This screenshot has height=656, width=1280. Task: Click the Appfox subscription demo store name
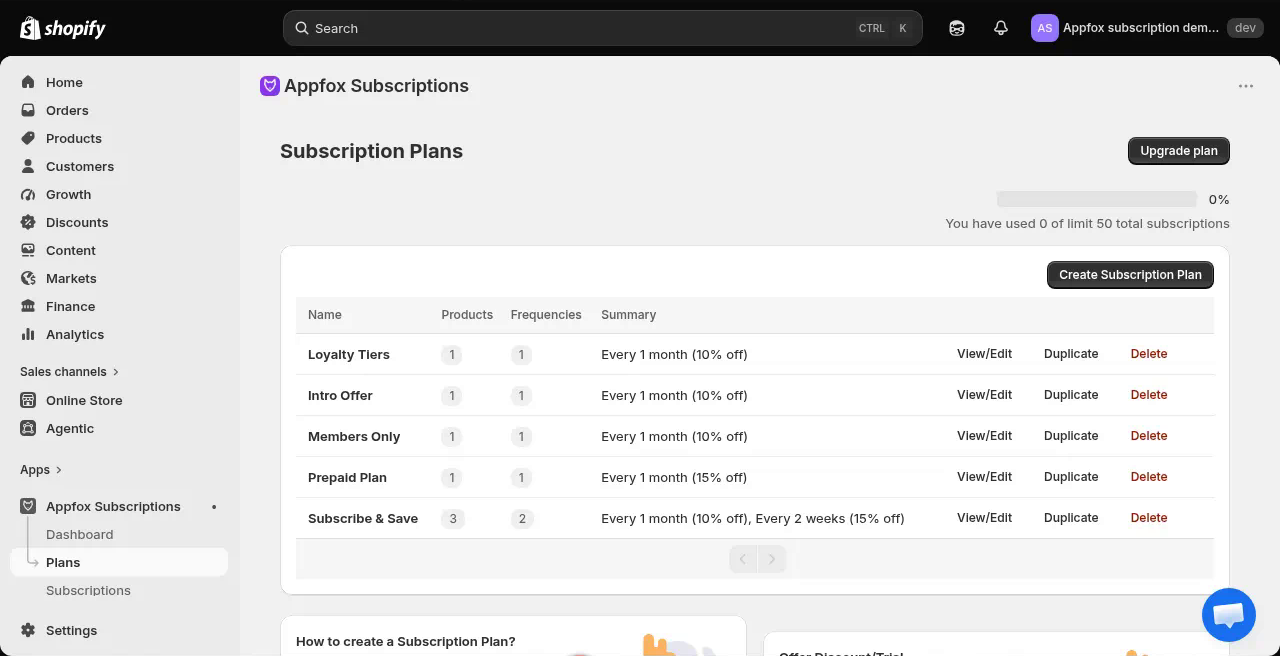1141,28
